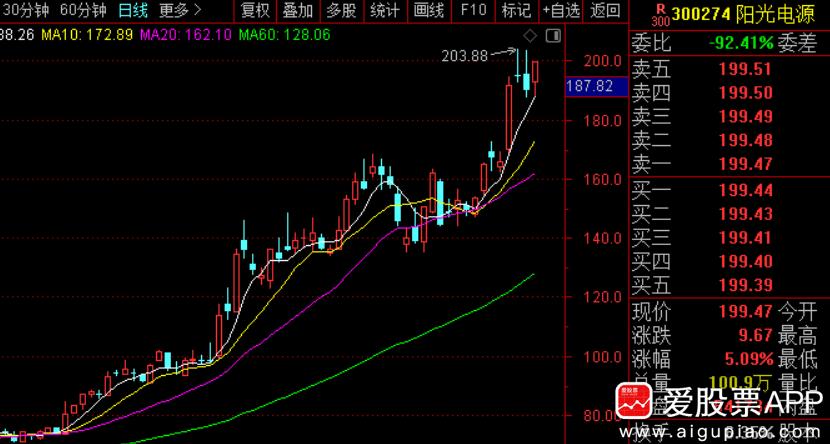Click the 返回 back button

[x=606, y=10]
